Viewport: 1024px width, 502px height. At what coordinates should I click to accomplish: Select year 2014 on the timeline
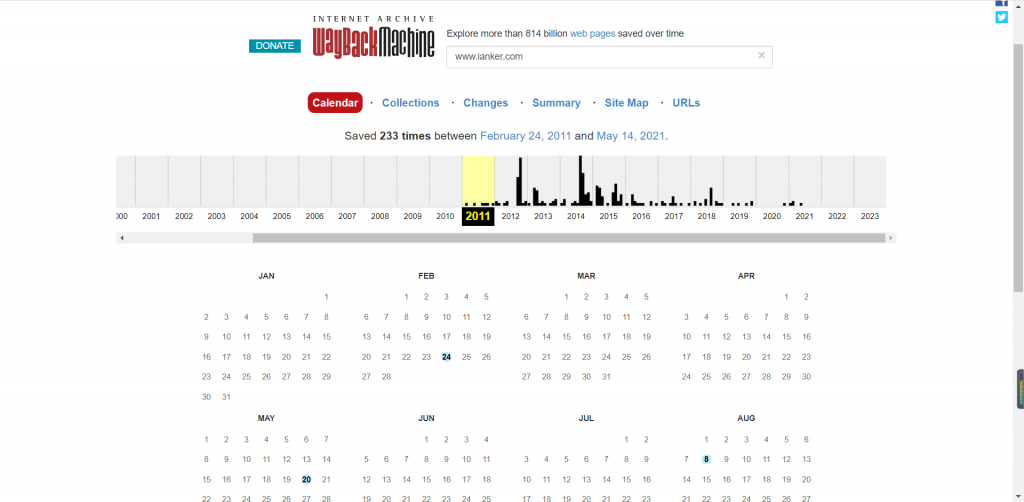click(x=576, y=216)
